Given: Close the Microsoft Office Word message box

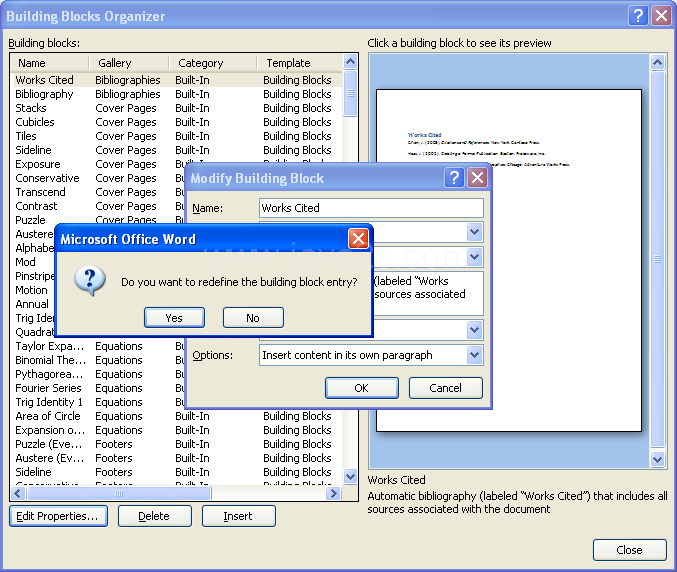Looking at the screenshot, I should [358, 238].
